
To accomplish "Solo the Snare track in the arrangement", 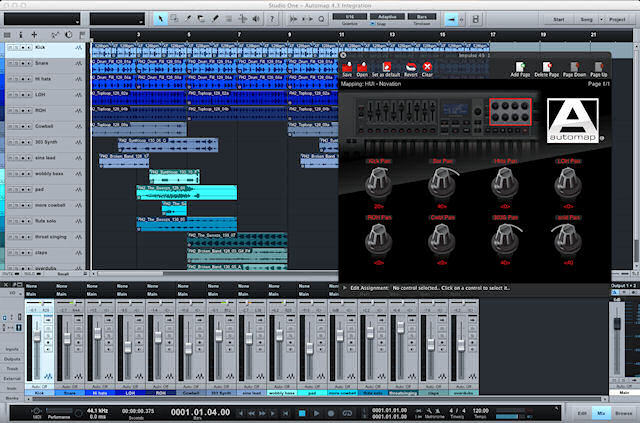I will [x=16, y=63].
